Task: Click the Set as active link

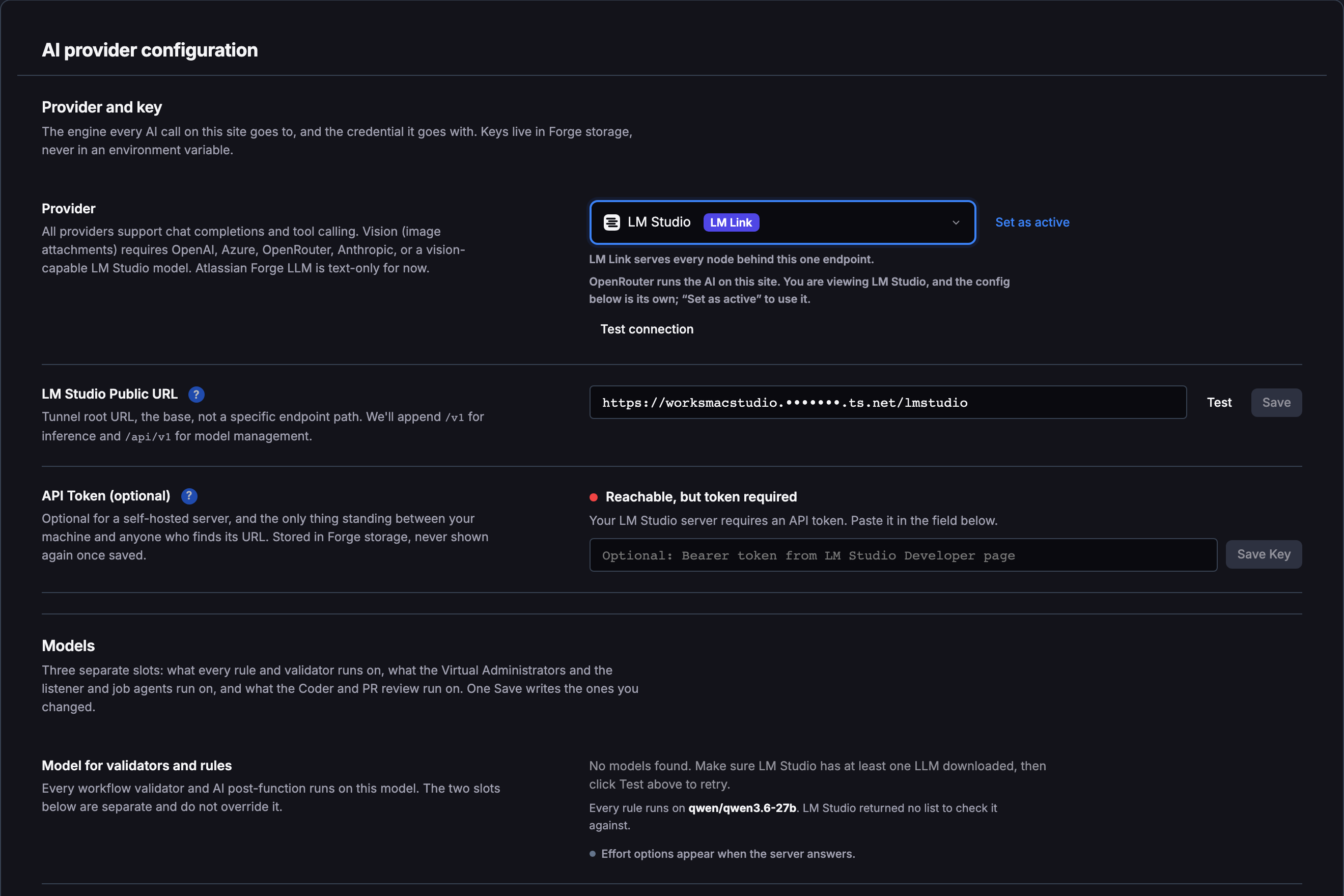Action: (1032, 222)
